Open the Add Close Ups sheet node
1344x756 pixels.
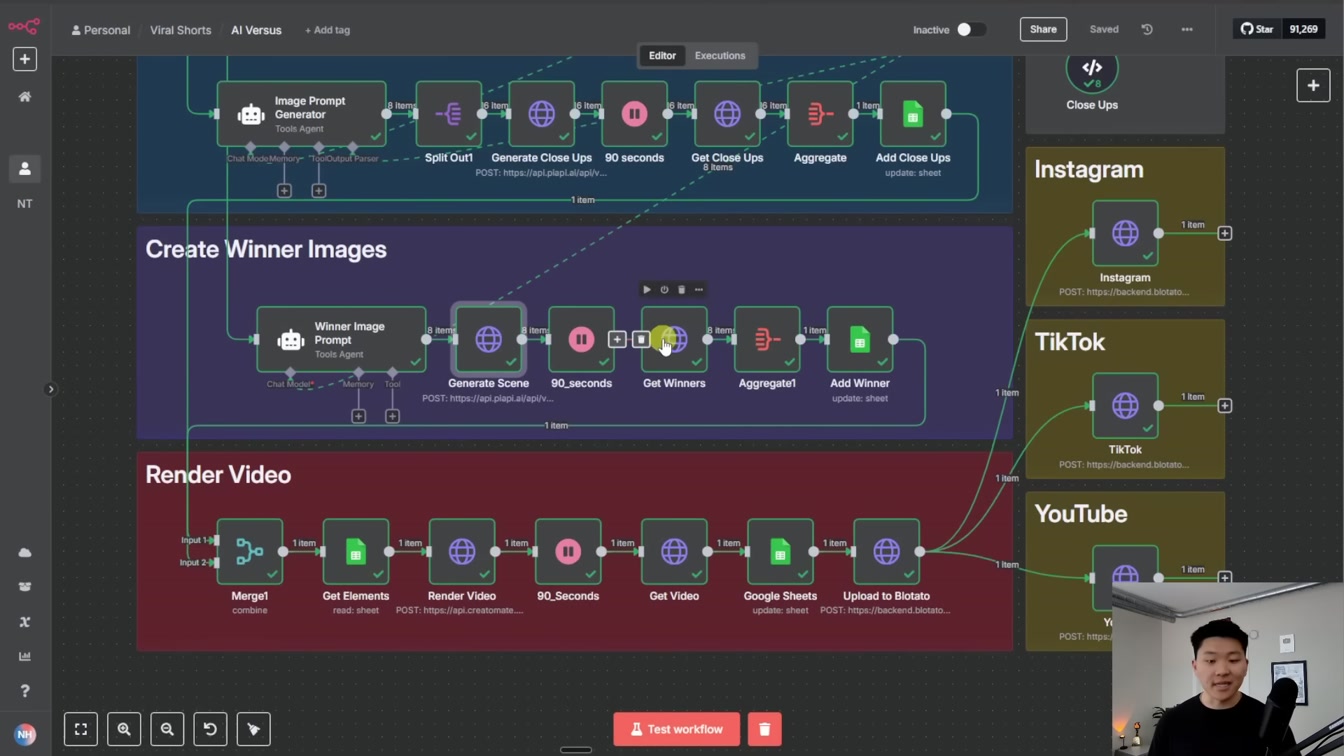(913, 114)
